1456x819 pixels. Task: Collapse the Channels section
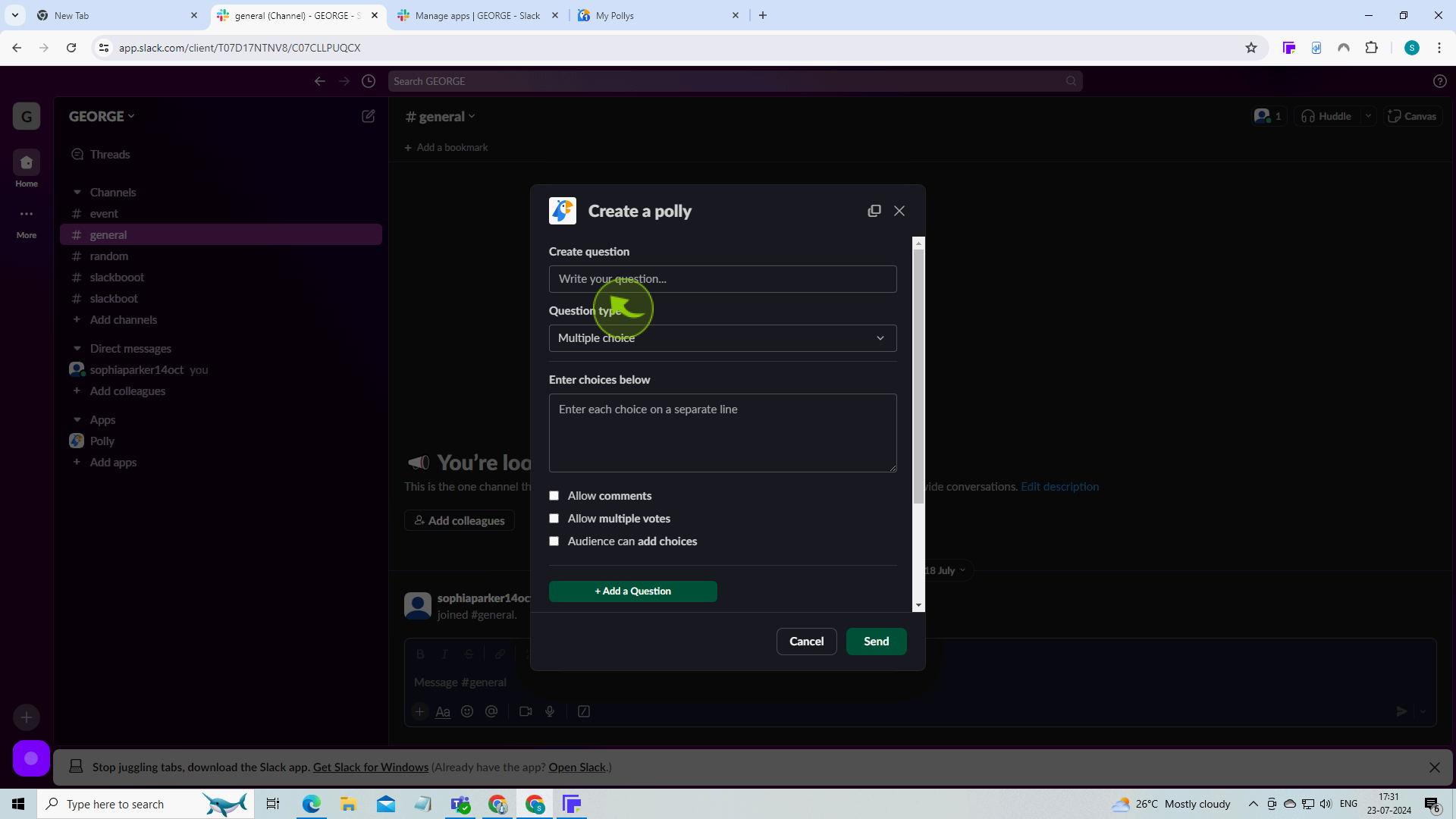coord(77,193)
